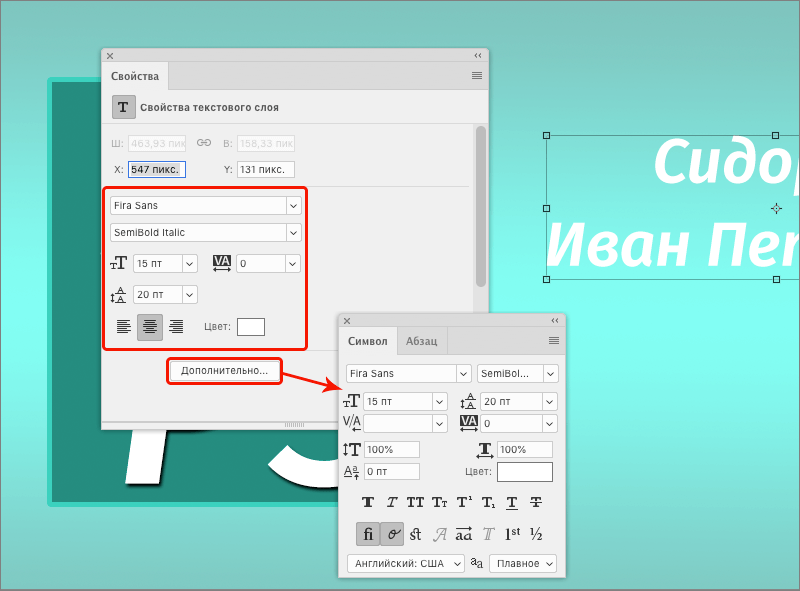The width and height of the screenshot is (800, 591).
Task: Switch to the Свойства tab
Action: [135, 76]
